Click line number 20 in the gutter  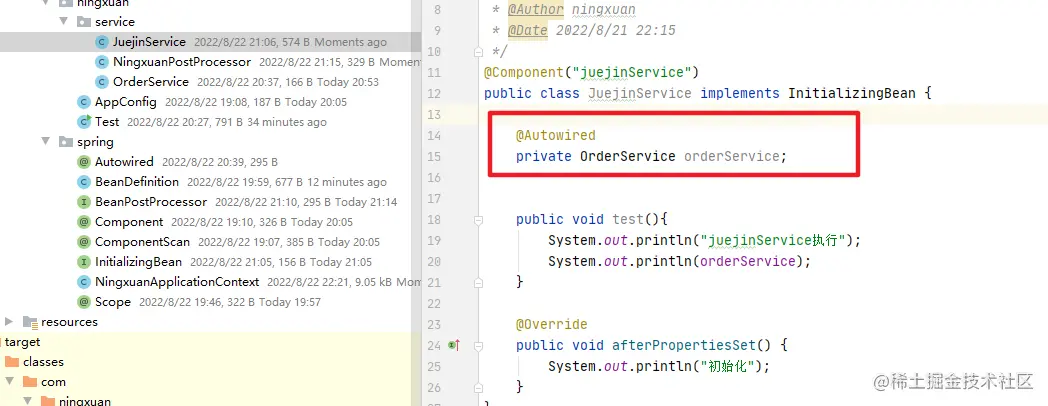coord(433,262)
